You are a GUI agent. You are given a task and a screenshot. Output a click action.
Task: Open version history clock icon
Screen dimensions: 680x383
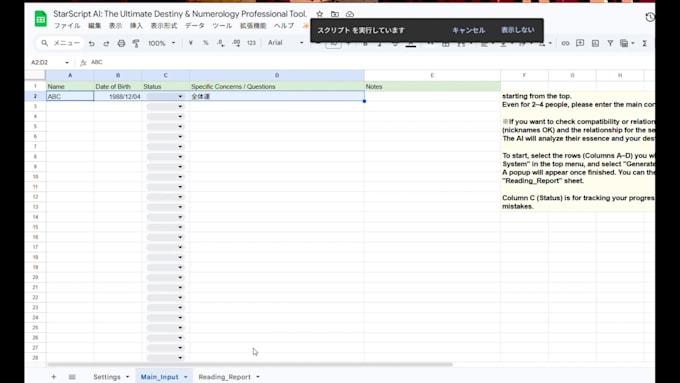[650, 17]
